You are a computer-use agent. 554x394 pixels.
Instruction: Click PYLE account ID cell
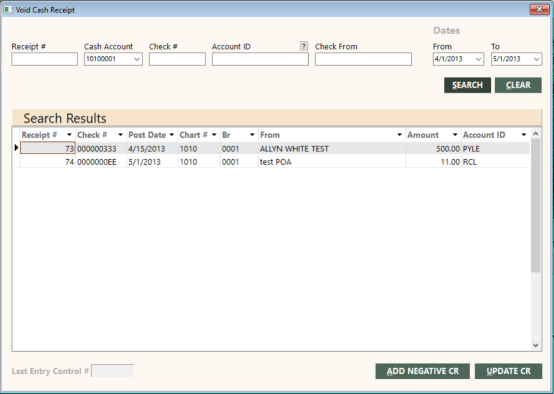[x=496, y=149]
